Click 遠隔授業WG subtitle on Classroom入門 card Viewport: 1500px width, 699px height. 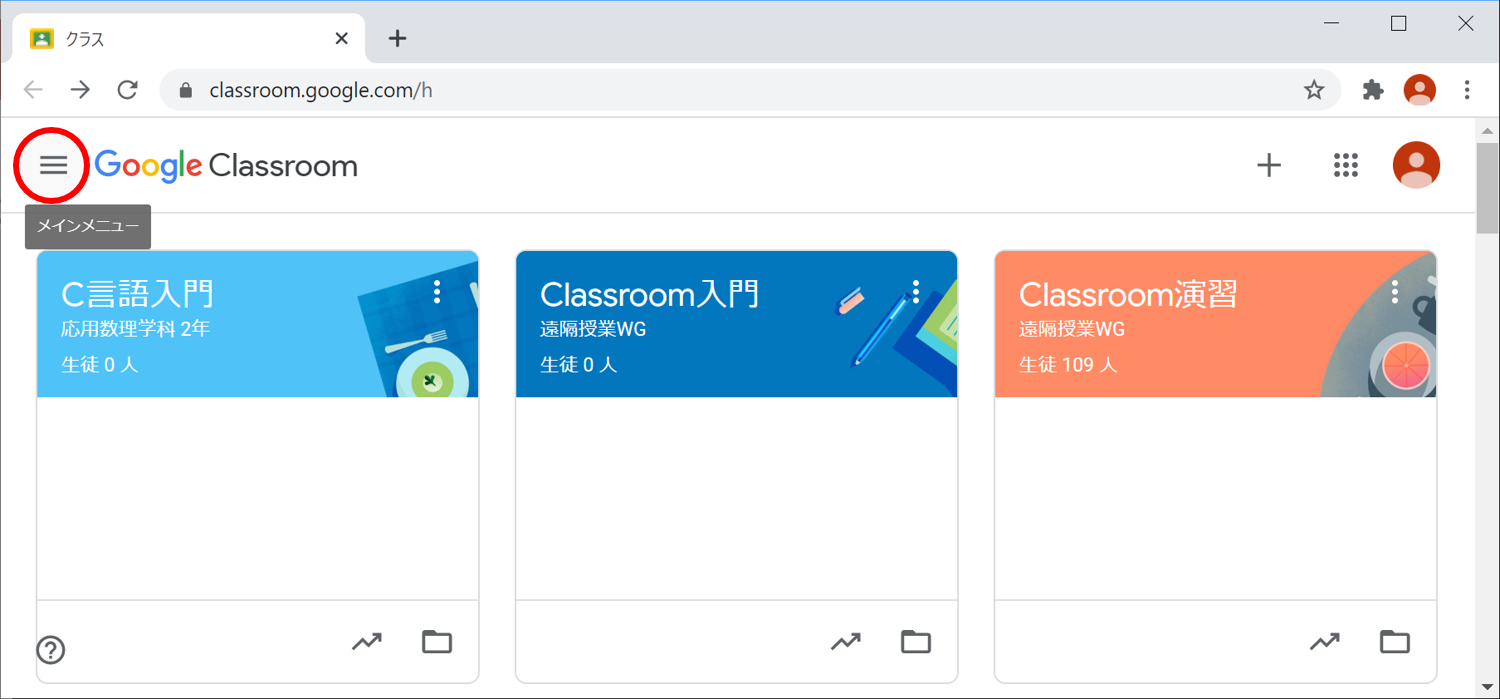pyautogui.click(x=593, y=329)
